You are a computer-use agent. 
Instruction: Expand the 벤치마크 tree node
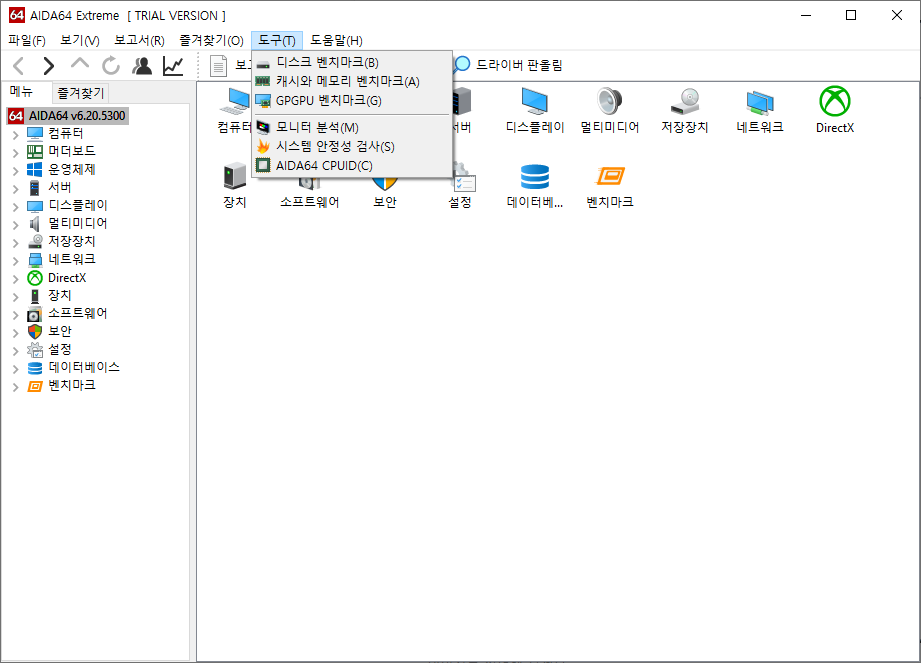[x=15, y=387]
